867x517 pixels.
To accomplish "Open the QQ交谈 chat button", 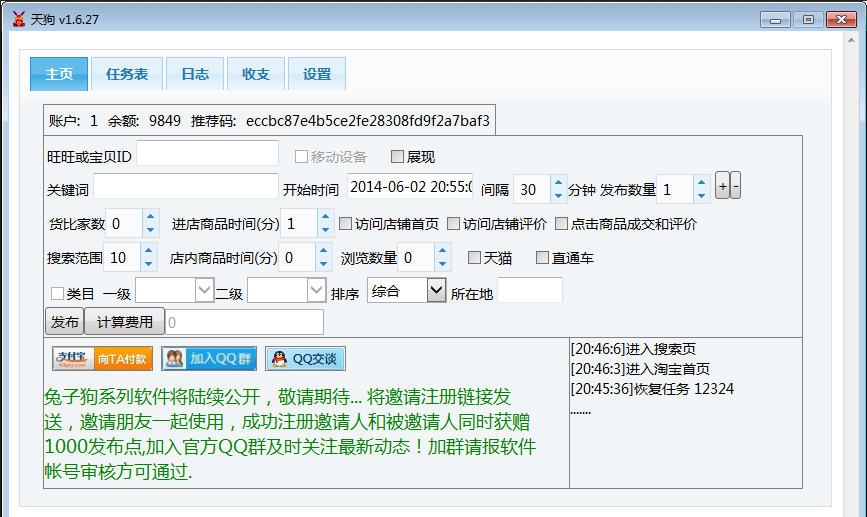I will [305, 359].
